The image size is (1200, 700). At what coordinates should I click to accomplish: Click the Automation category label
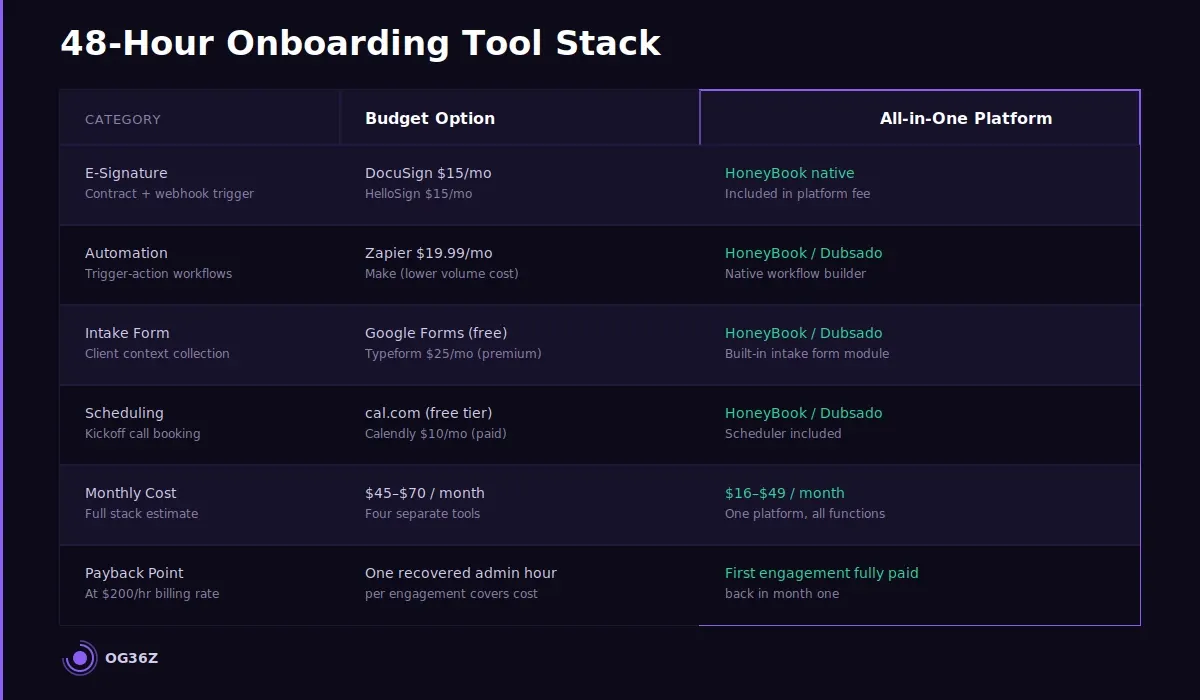coord(126,253)
